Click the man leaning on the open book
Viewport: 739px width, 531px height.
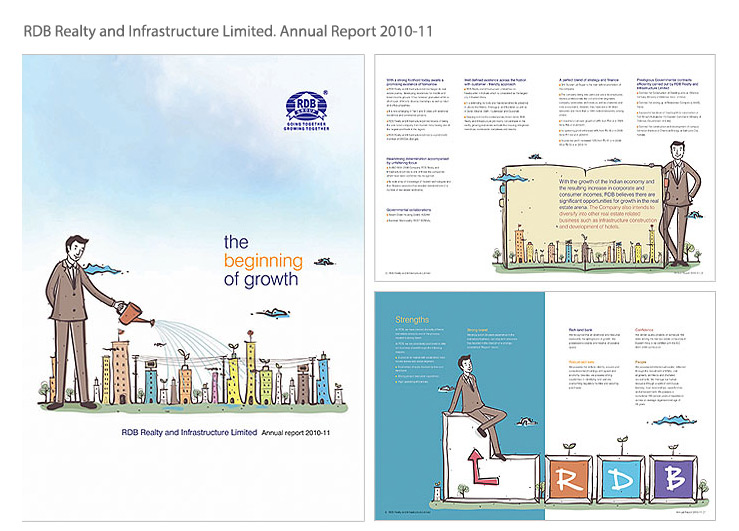click(680, 204)
